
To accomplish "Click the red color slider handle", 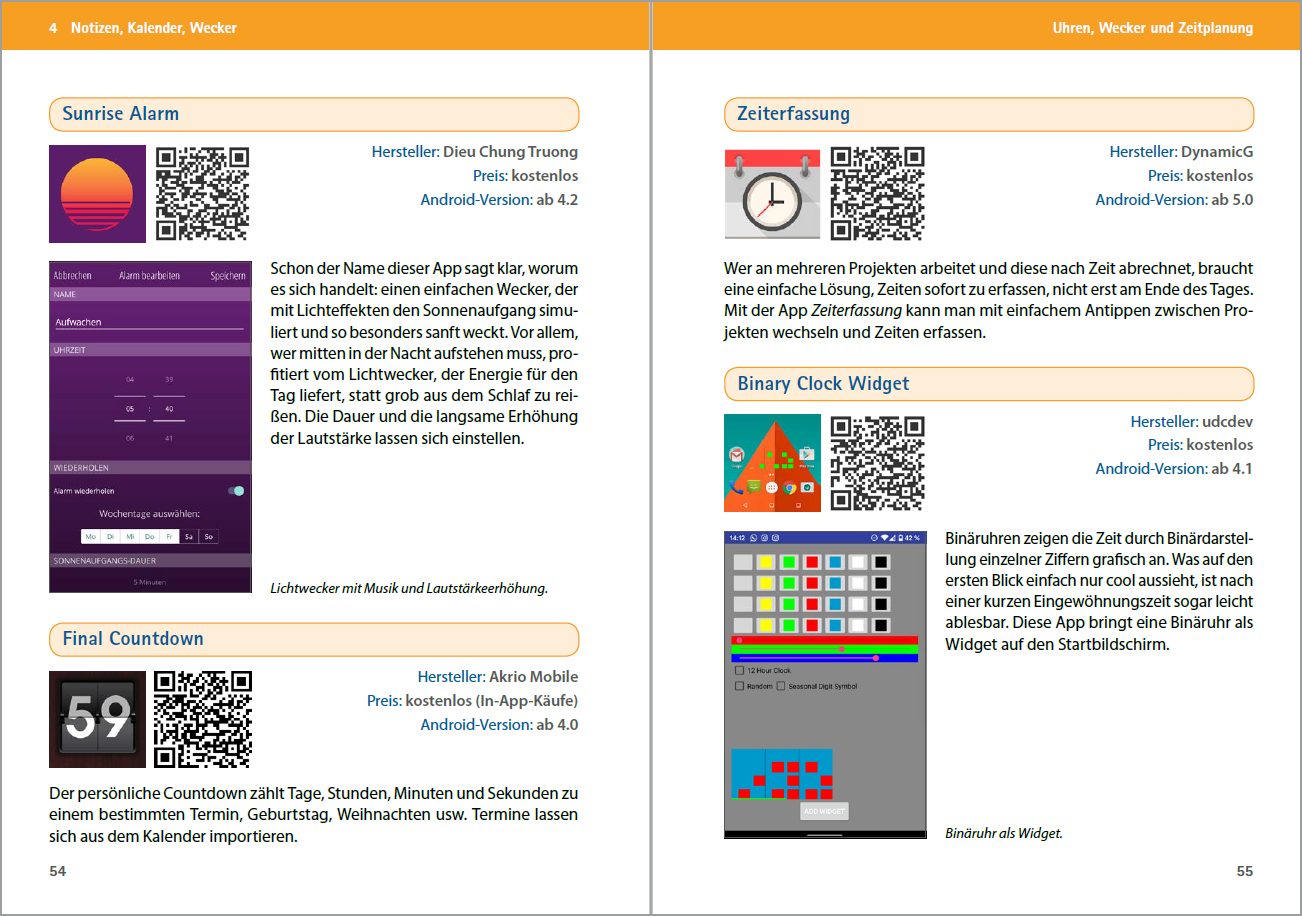I will click(x=739, y=640).
